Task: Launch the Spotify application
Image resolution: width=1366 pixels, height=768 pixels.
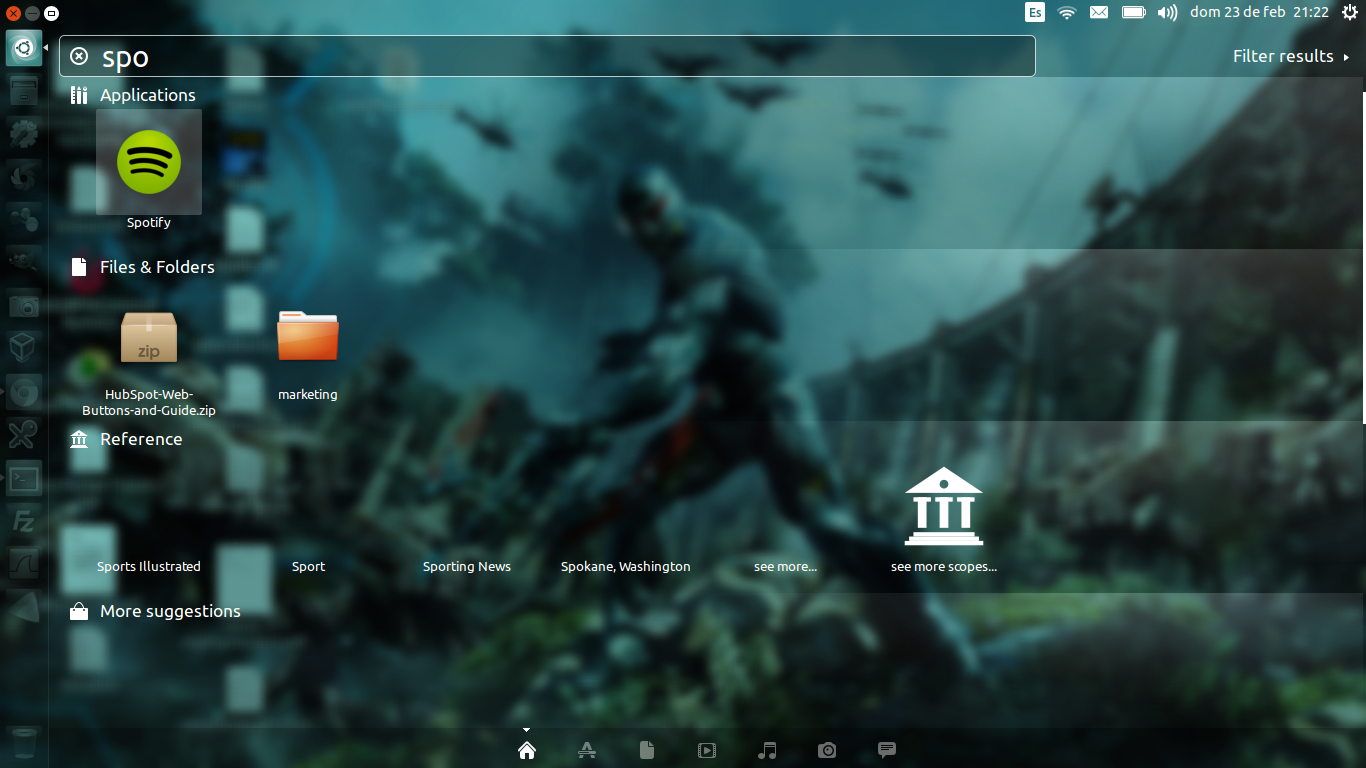Action: 149,162
